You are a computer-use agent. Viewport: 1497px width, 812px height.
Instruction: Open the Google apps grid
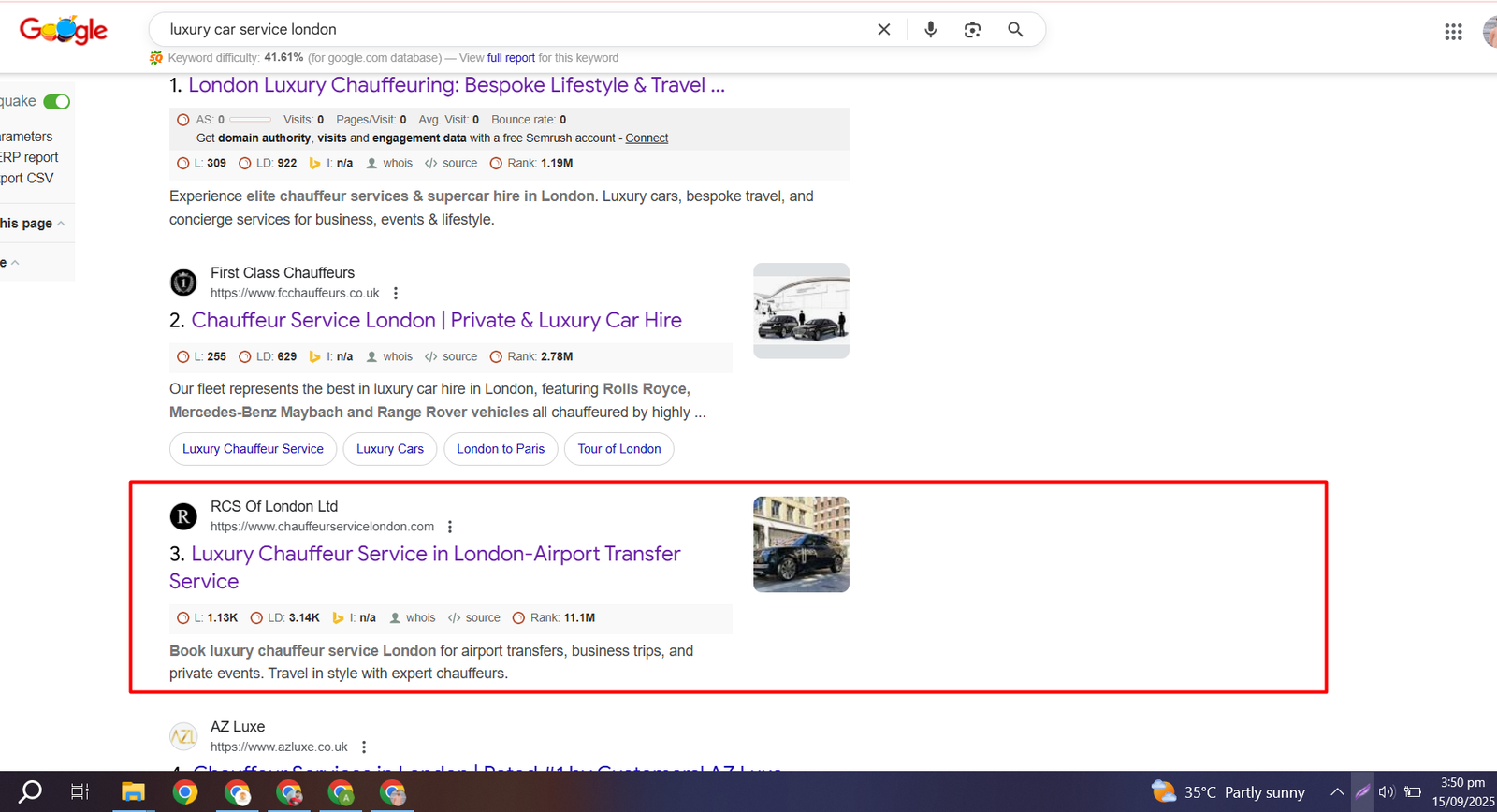tap(1453, 32)
